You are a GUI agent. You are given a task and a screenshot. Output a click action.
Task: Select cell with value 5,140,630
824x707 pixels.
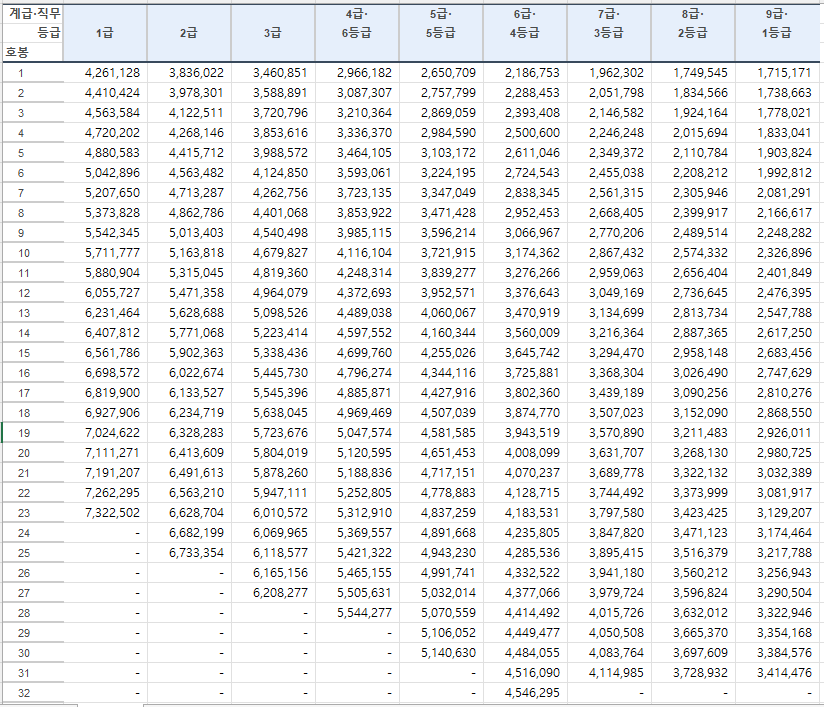(x=441, y=652)
